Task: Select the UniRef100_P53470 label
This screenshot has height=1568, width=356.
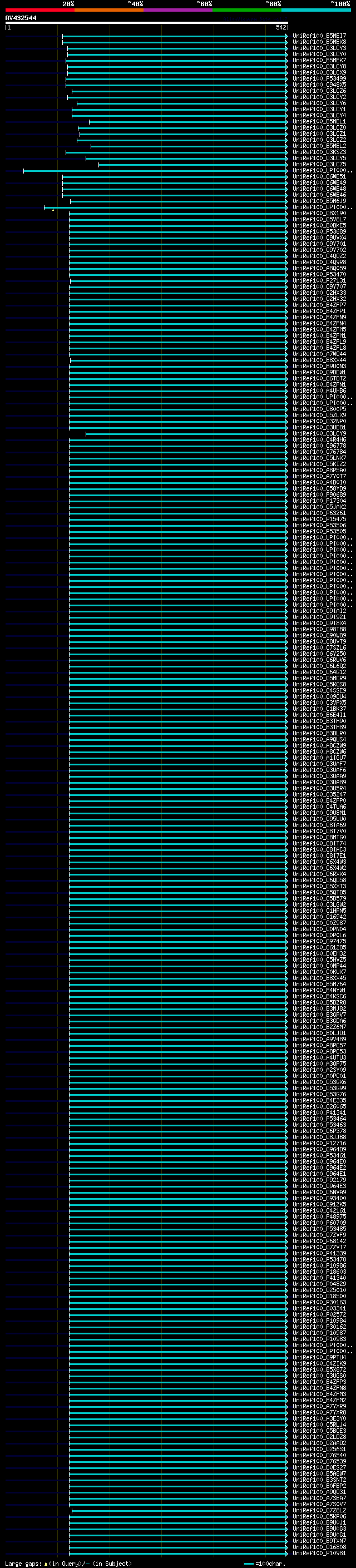Action: [x=319, y=275]
